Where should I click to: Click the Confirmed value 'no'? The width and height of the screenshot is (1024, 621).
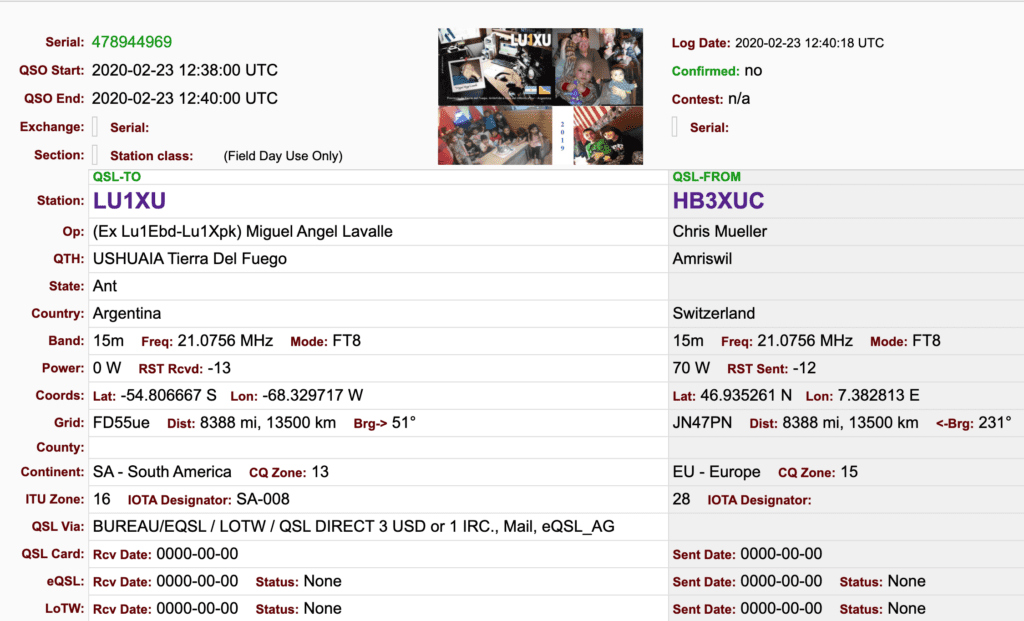(753, 71)
